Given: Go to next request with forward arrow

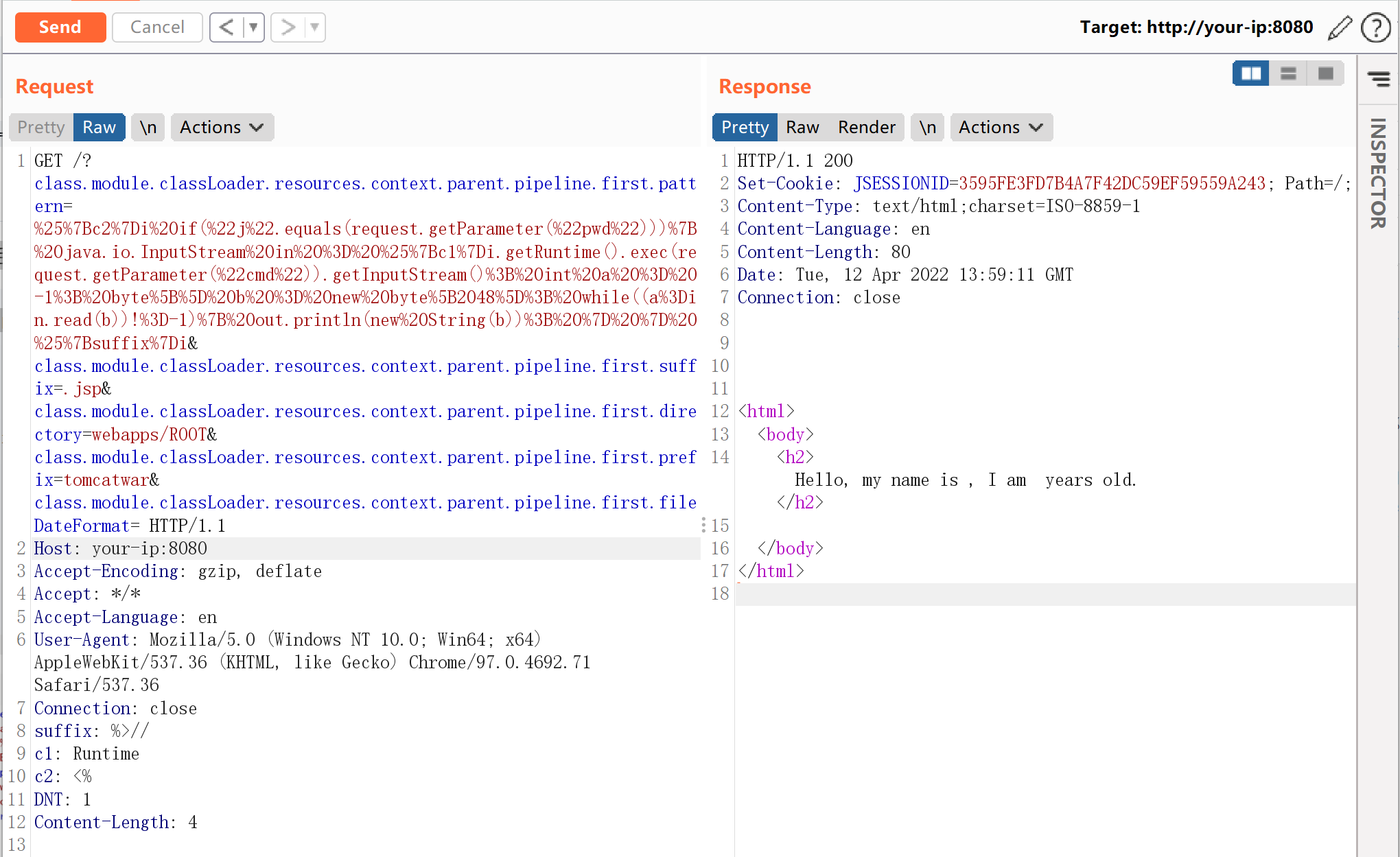Looking at the screenshot, I should (288, 27).
